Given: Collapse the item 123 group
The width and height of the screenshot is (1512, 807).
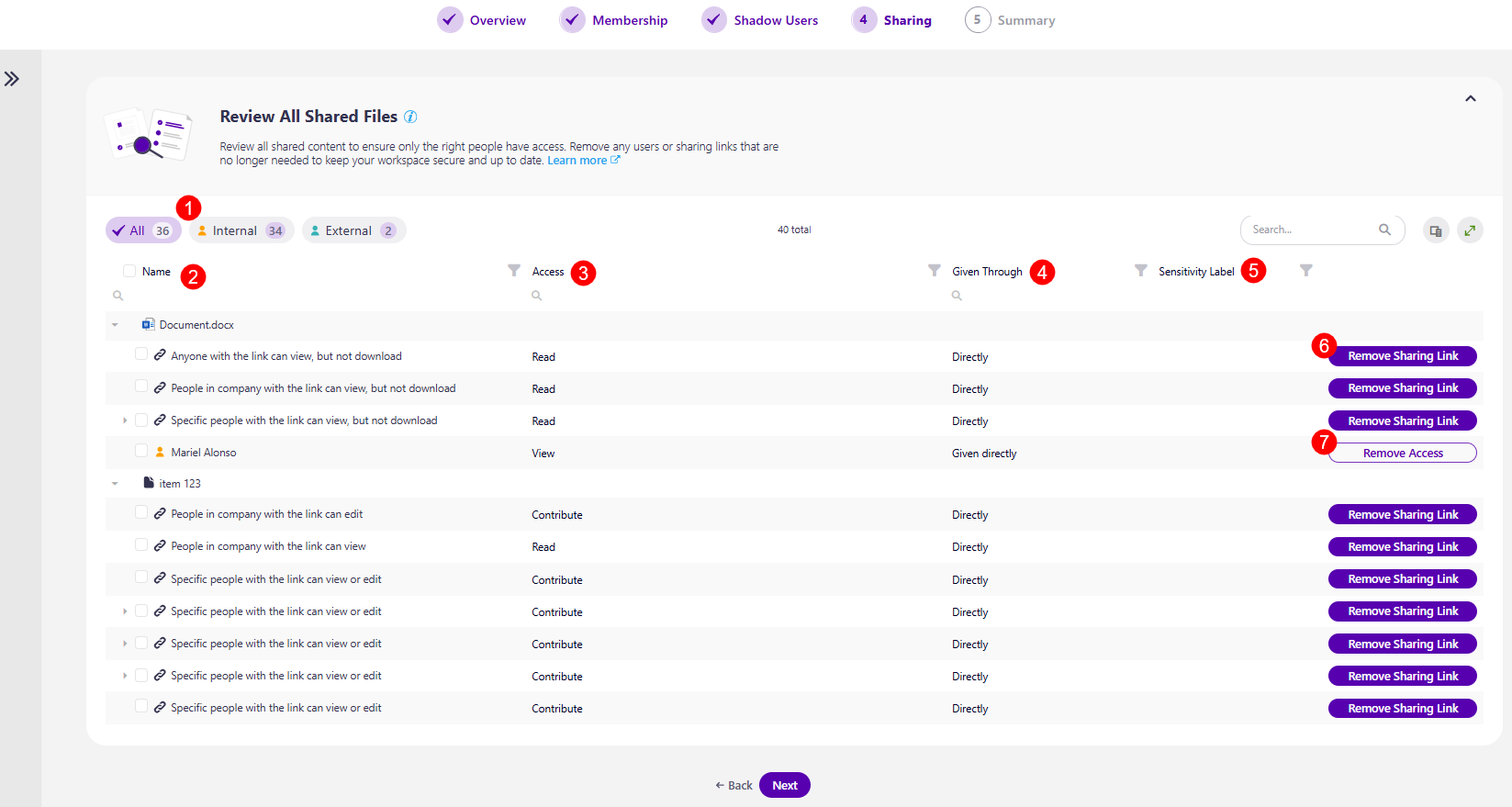Looking at the screenshot, I should pyautogui.click(x=115, y=484).
